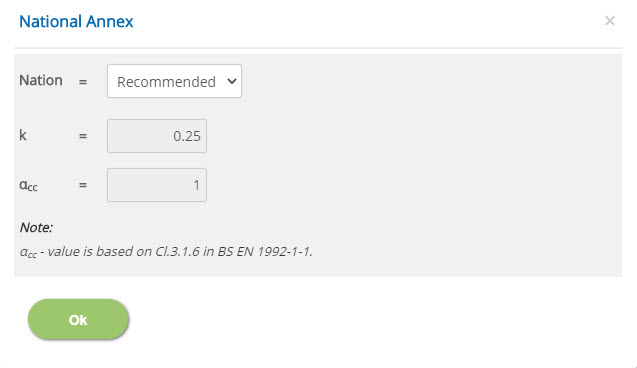Close the National Annex dialog

[609, 21]
